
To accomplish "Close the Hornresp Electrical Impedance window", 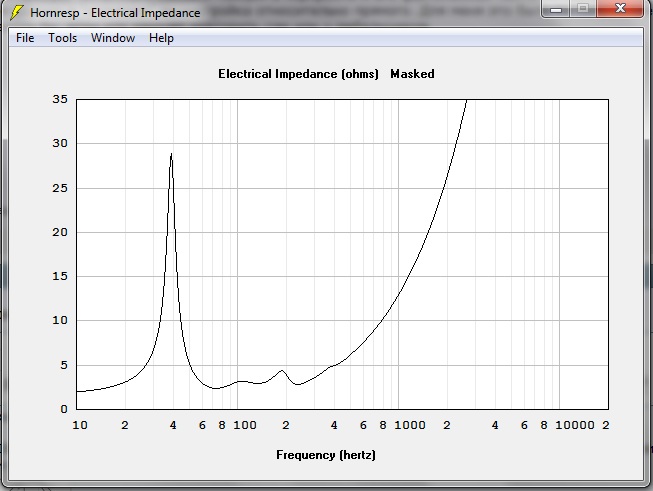I will (x=620, y=9).
